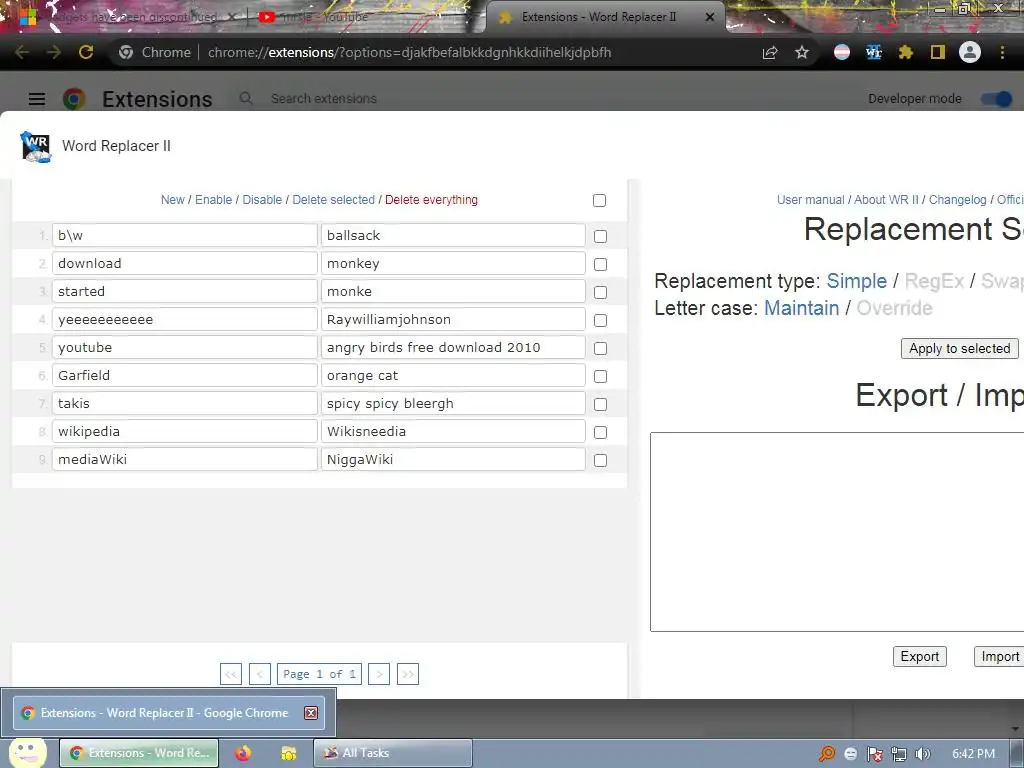Check the checkbox for the takis row

tap(600, 405)
